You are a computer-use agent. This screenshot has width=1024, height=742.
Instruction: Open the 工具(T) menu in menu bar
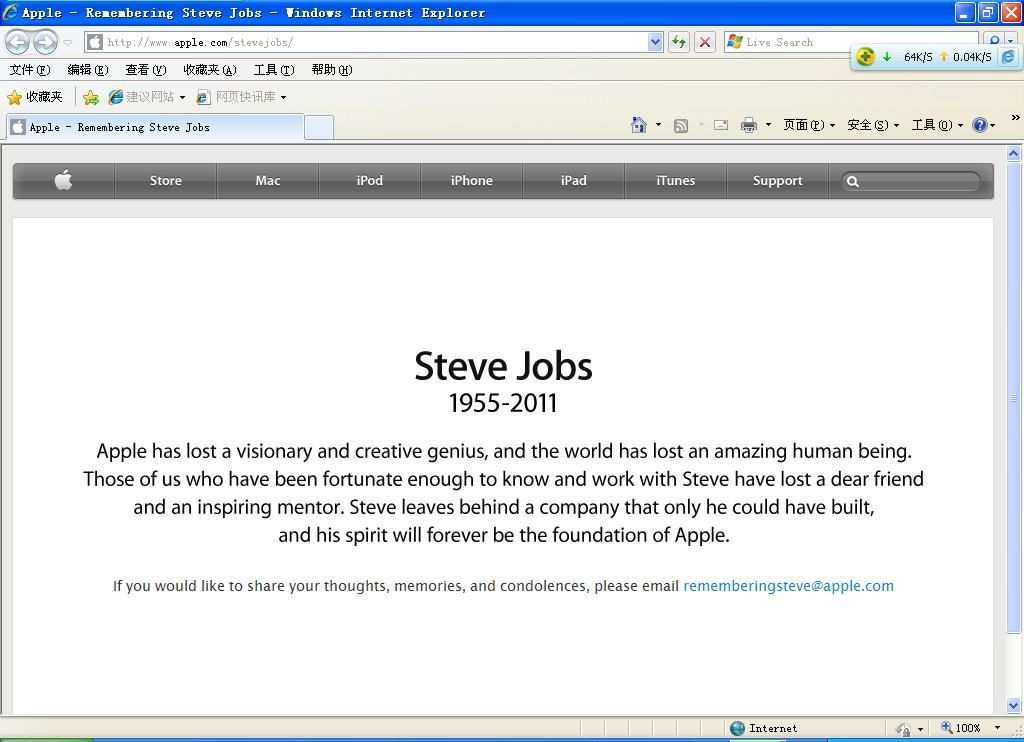click(274, 69)
